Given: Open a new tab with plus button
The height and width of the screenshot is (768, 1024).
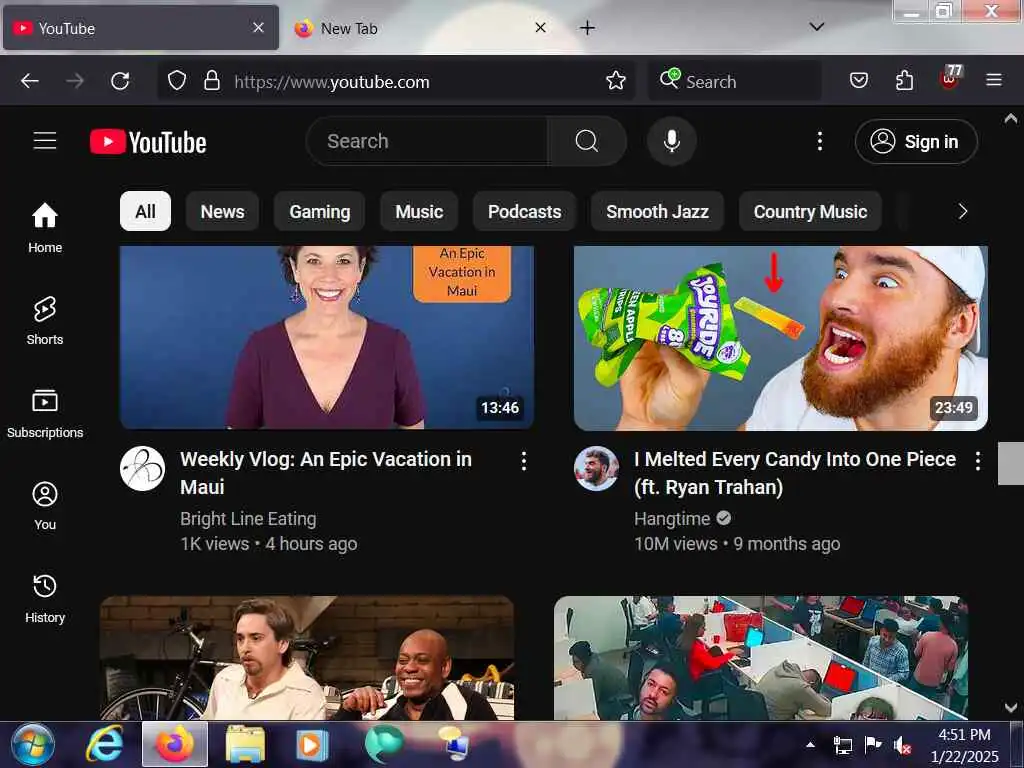Looking at the screenshot, I should pos(587,27).
